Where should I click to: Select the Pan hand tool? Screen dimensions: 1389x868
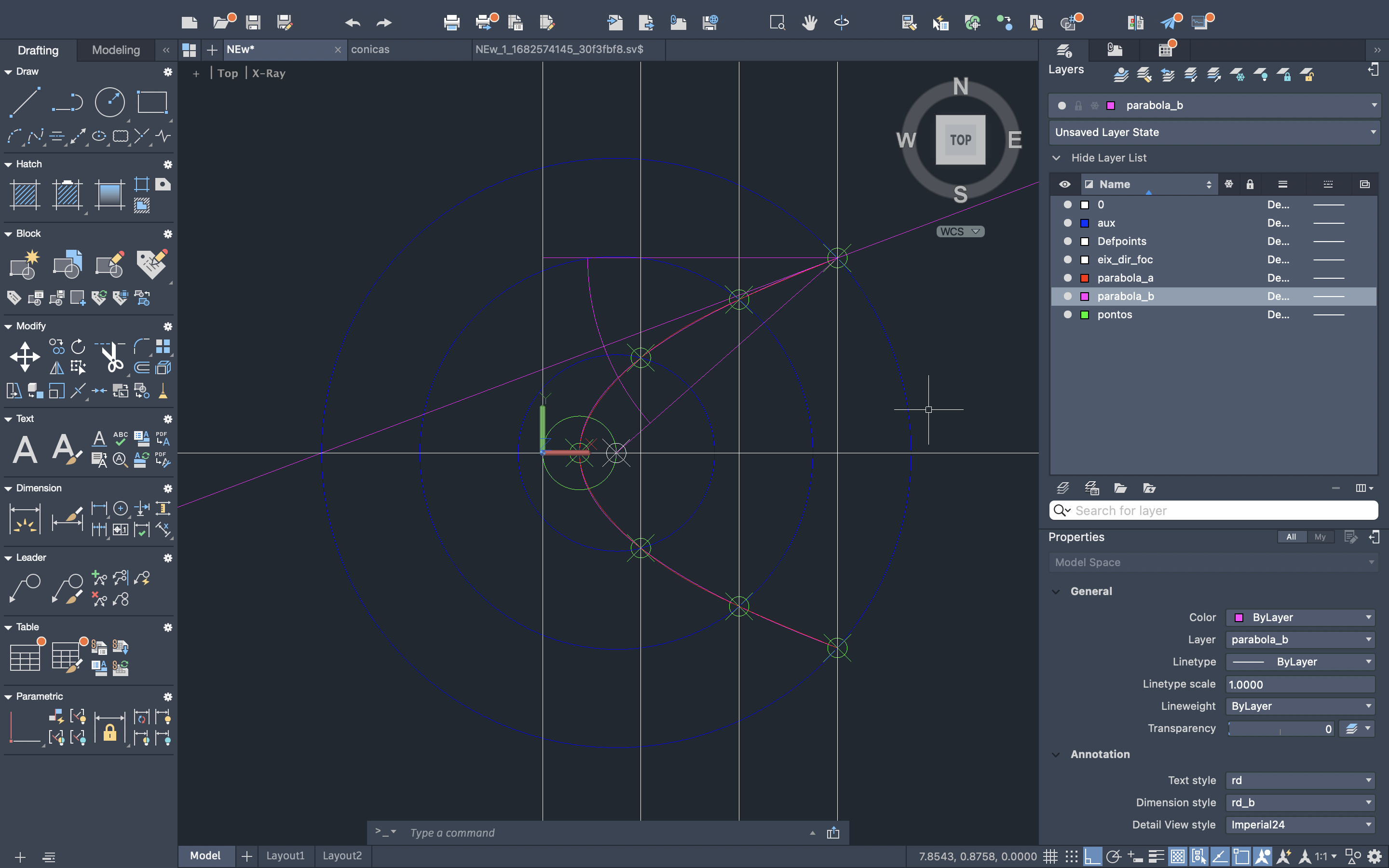pos(809,23)
